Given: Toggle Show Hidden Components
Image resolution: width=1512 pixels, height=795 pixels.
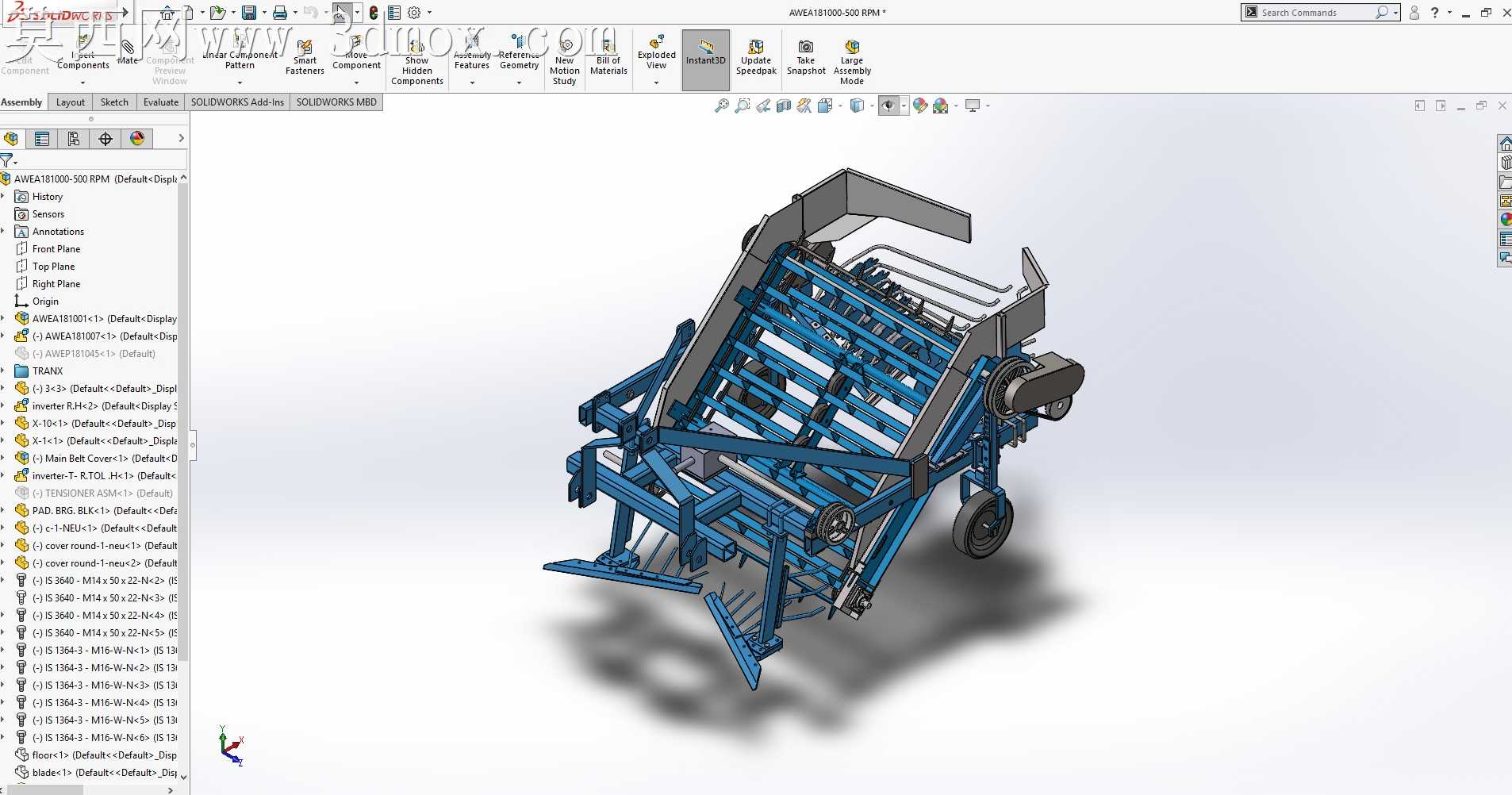Looking at the screenshot, I should [416, 62].
